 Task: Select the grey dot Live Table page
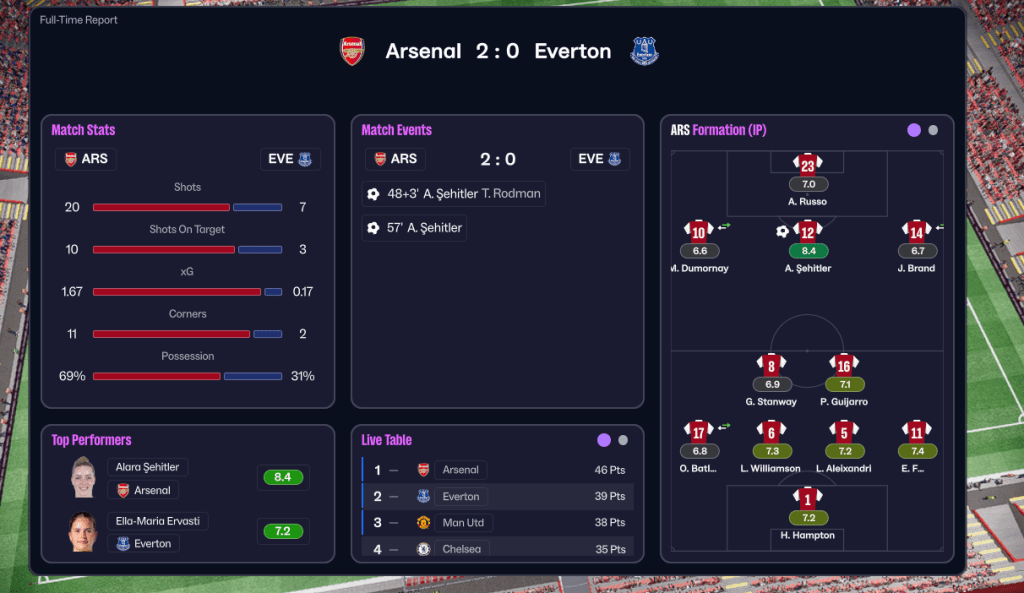pos(623,440)
